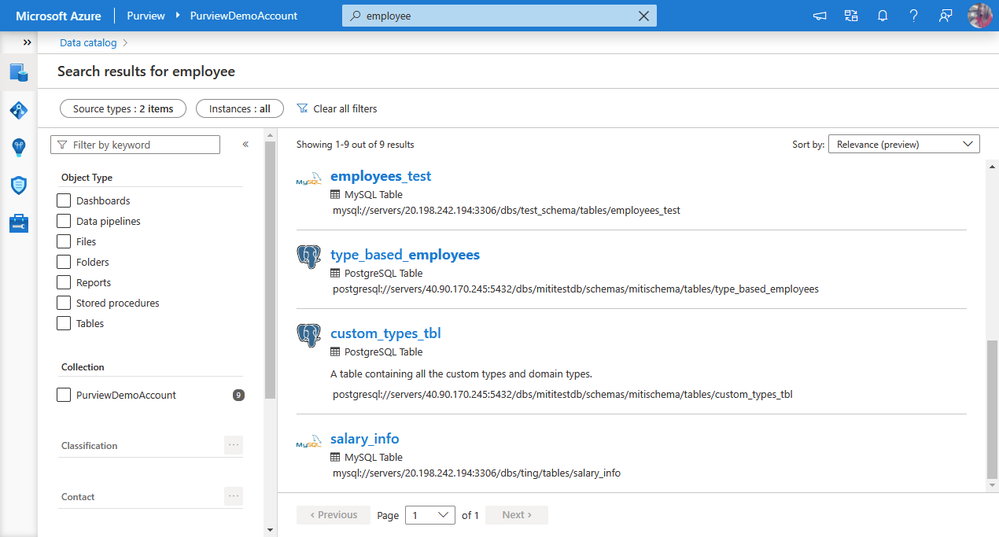Viewport: 999px width, 537px height.
Task: Click PostgreSQL icon beside custom_types_tbl
Action: click(309, 335)
